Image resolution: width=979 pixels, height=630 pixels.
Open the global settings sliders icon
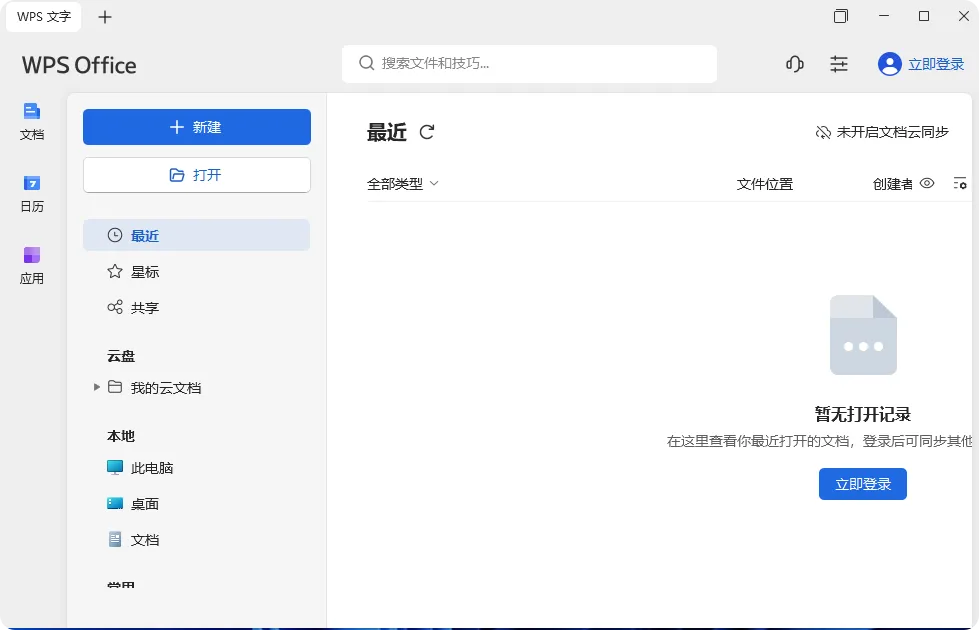839,64
